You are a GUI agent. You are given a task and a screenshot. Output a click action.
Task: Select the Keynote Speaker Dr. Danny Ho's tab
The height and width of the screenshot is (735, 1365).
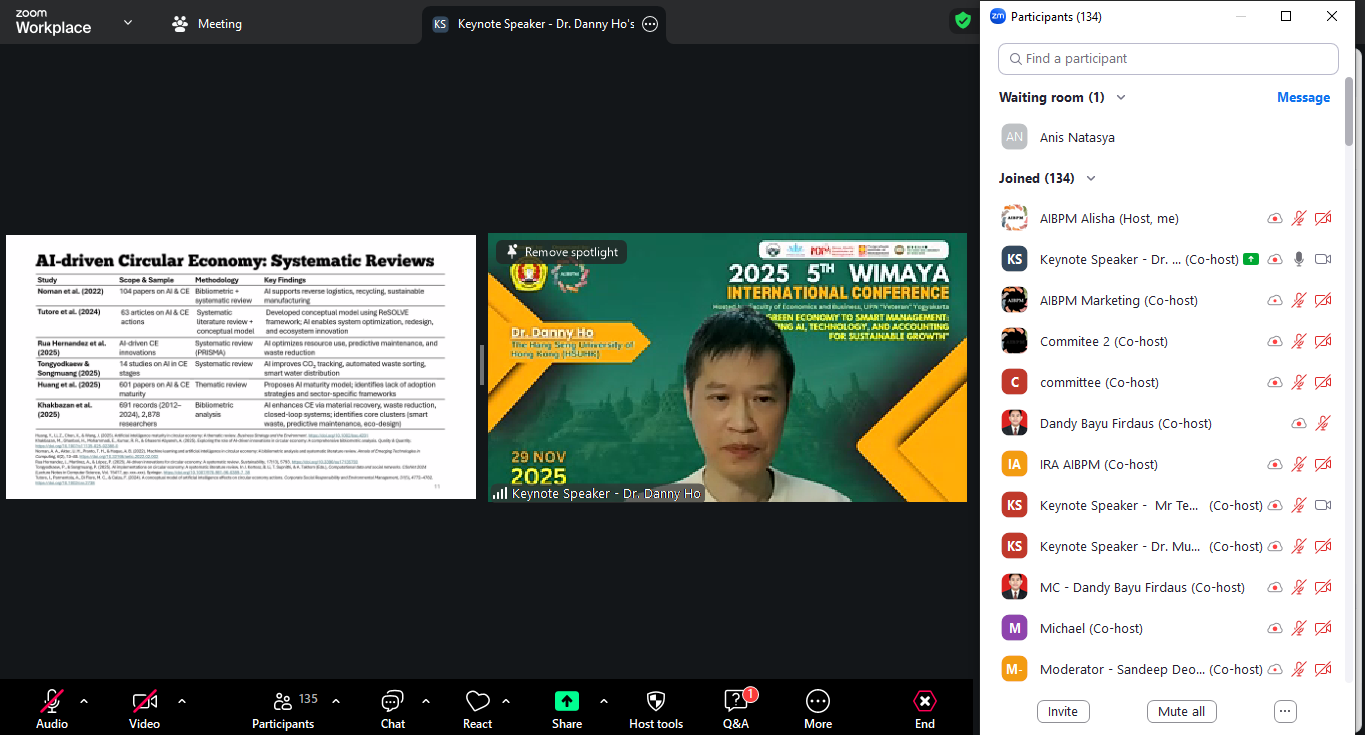tap(545, 24)
